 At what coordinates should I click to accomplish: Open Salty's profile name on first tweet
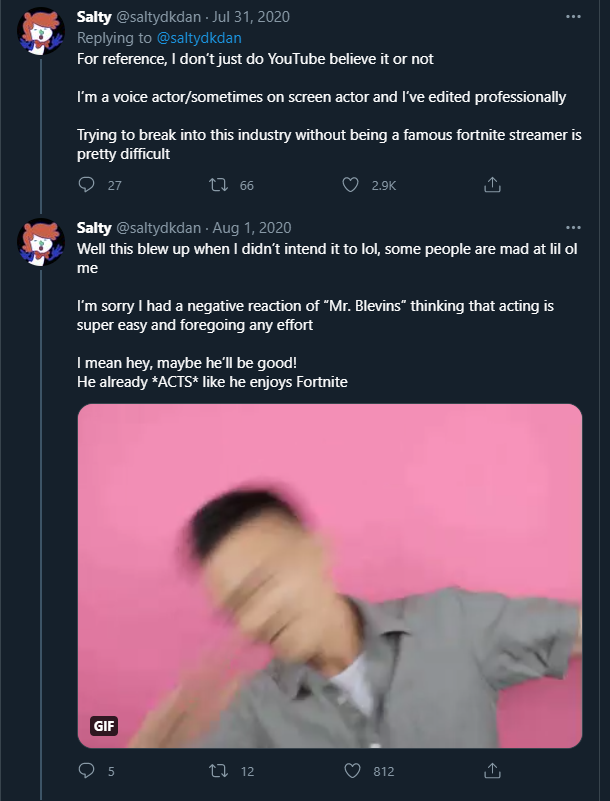click(94, 17)
